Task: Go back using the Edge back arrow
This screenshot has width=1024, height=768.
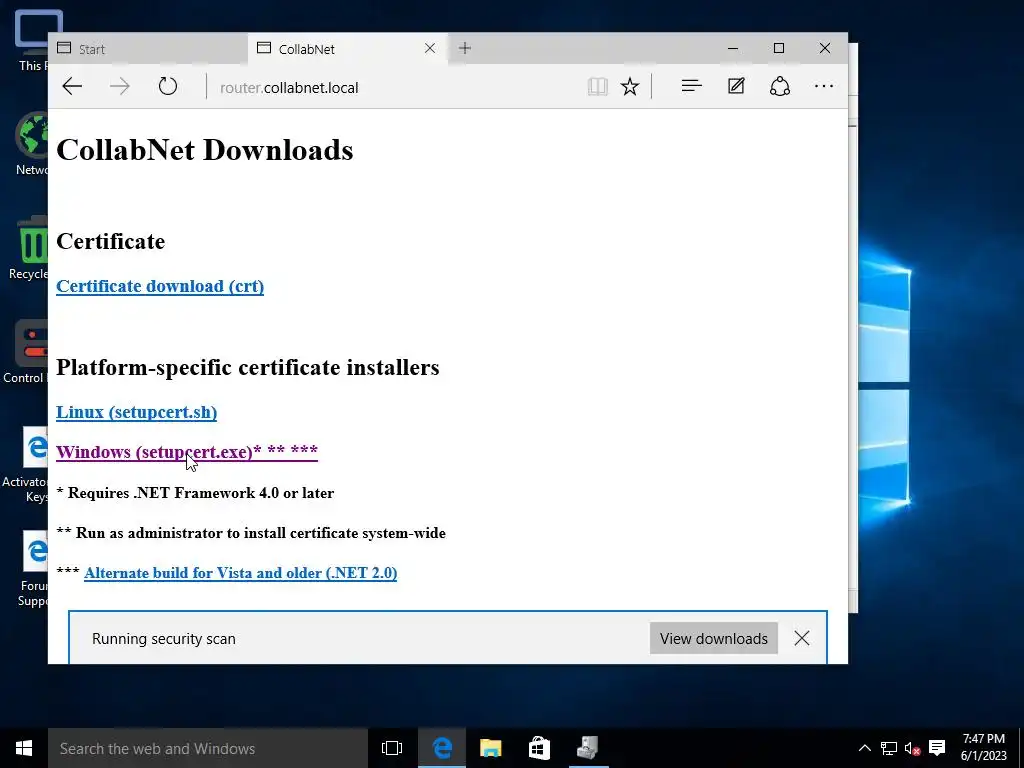Action: pos(72,86)
